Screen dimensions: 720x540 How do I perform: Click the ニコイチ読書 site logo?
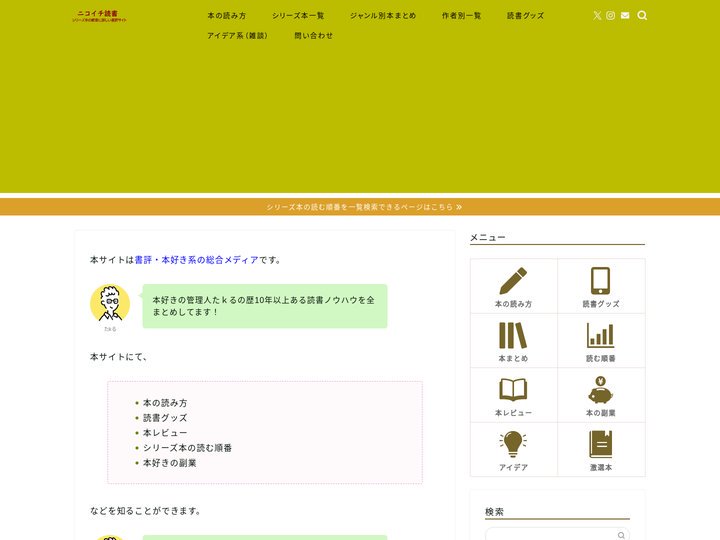pos(99,16)
